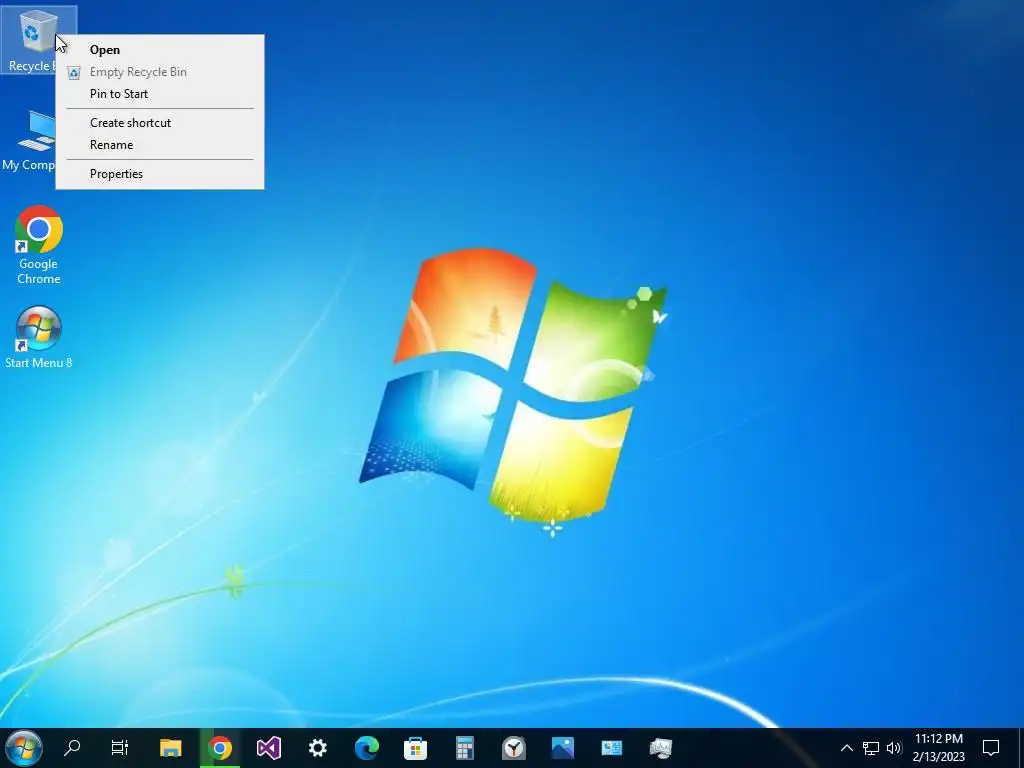
Task: Open Microsoft Store taskbar icon
Action: click(x=415, y=748)
